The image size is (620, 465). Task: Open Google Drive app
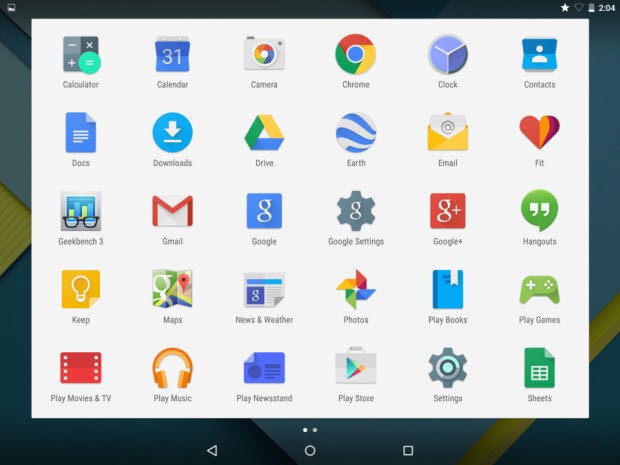(264, 132)
